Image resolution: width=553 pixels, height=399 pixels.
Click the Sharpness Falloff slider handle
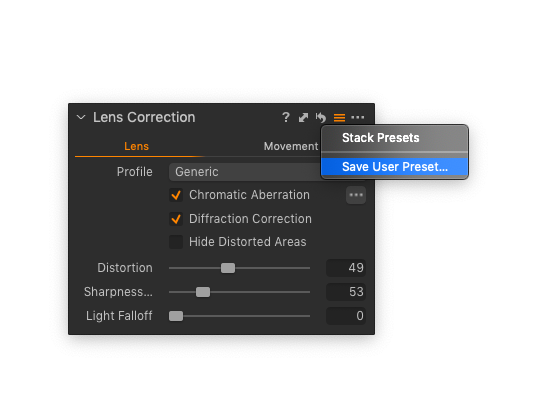tap(203, 292)
